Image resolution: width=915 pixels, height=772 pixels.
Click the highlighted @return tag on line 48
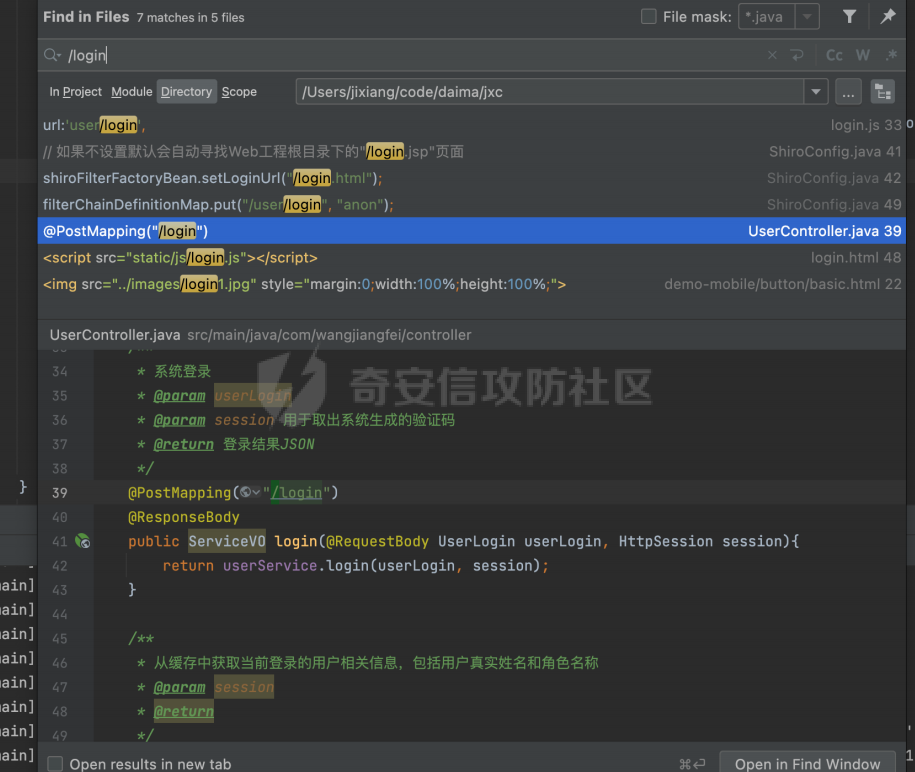click(x=184, y=711)
